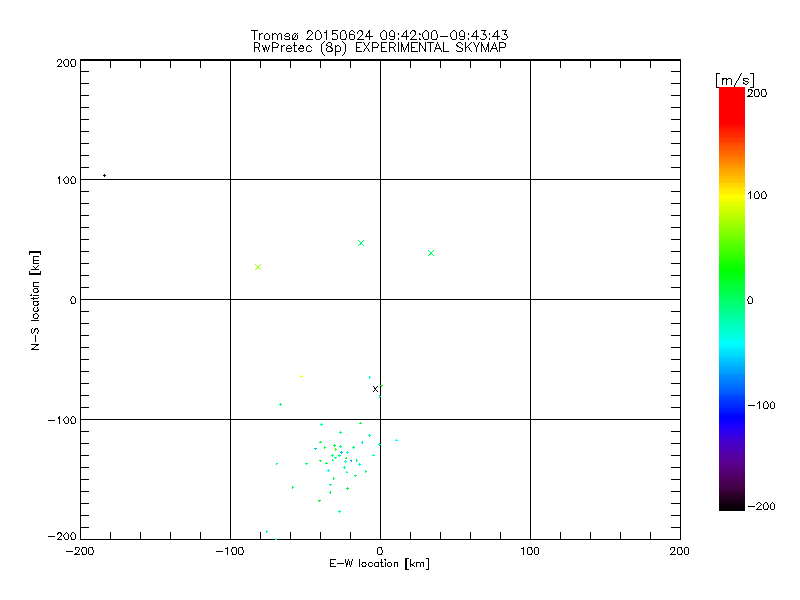Select the black bottom end of the color bar
The height and width of the screenshot is (600, 800).
click(731, 503)
